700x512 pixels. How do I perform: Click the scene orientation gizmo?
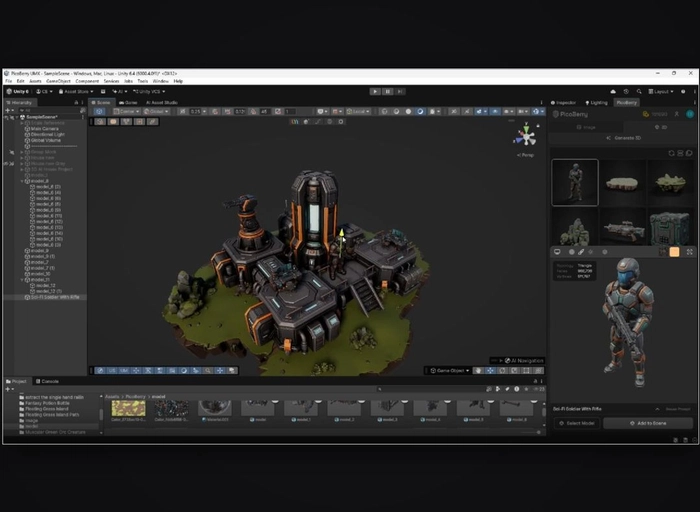coord(526,136)
